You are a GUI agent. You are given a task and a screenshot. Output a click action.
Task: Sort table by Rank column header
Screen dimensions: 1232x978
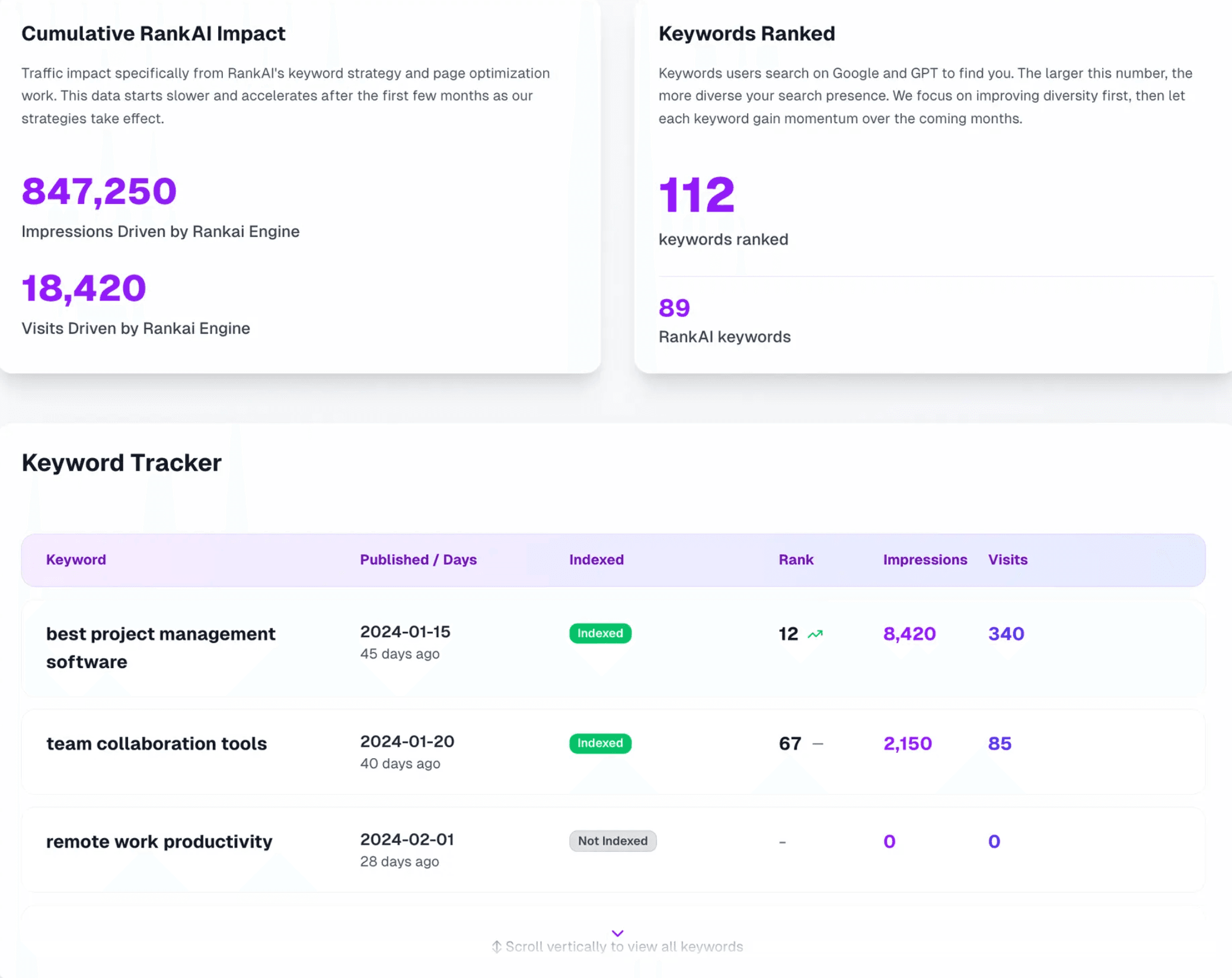pyautogui.click(x=796, y=560)
